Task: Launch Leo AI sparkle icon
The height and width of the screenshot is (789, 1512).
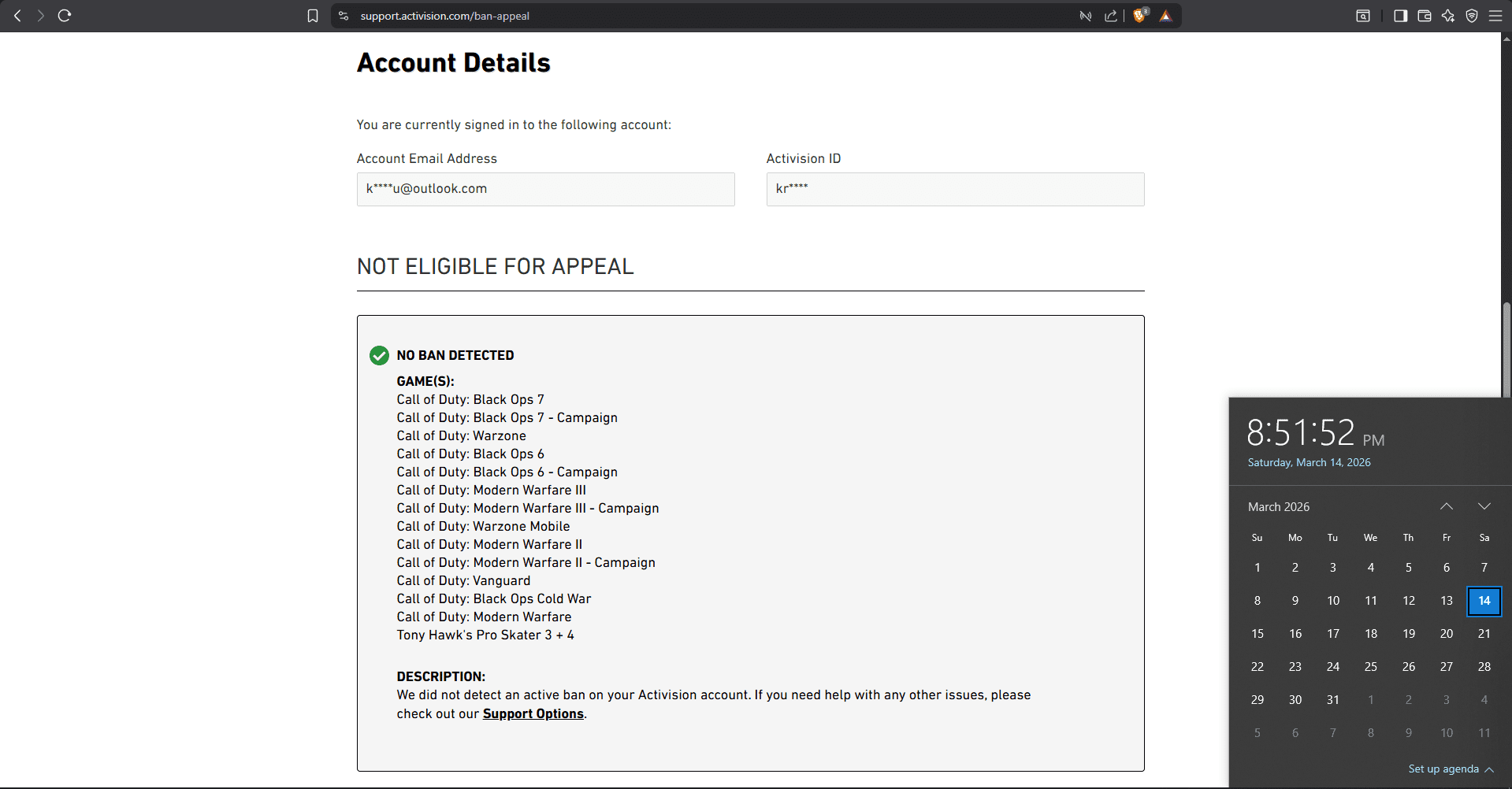Action: pyautogui.click(x=1448, y=16)
